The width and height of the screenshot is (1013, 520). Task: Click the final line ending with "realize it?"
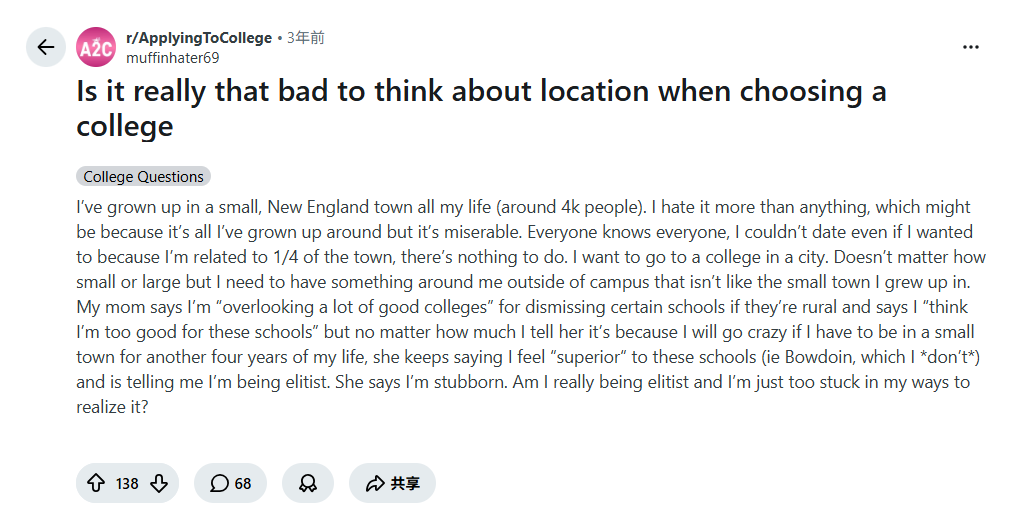coord(112,407)
